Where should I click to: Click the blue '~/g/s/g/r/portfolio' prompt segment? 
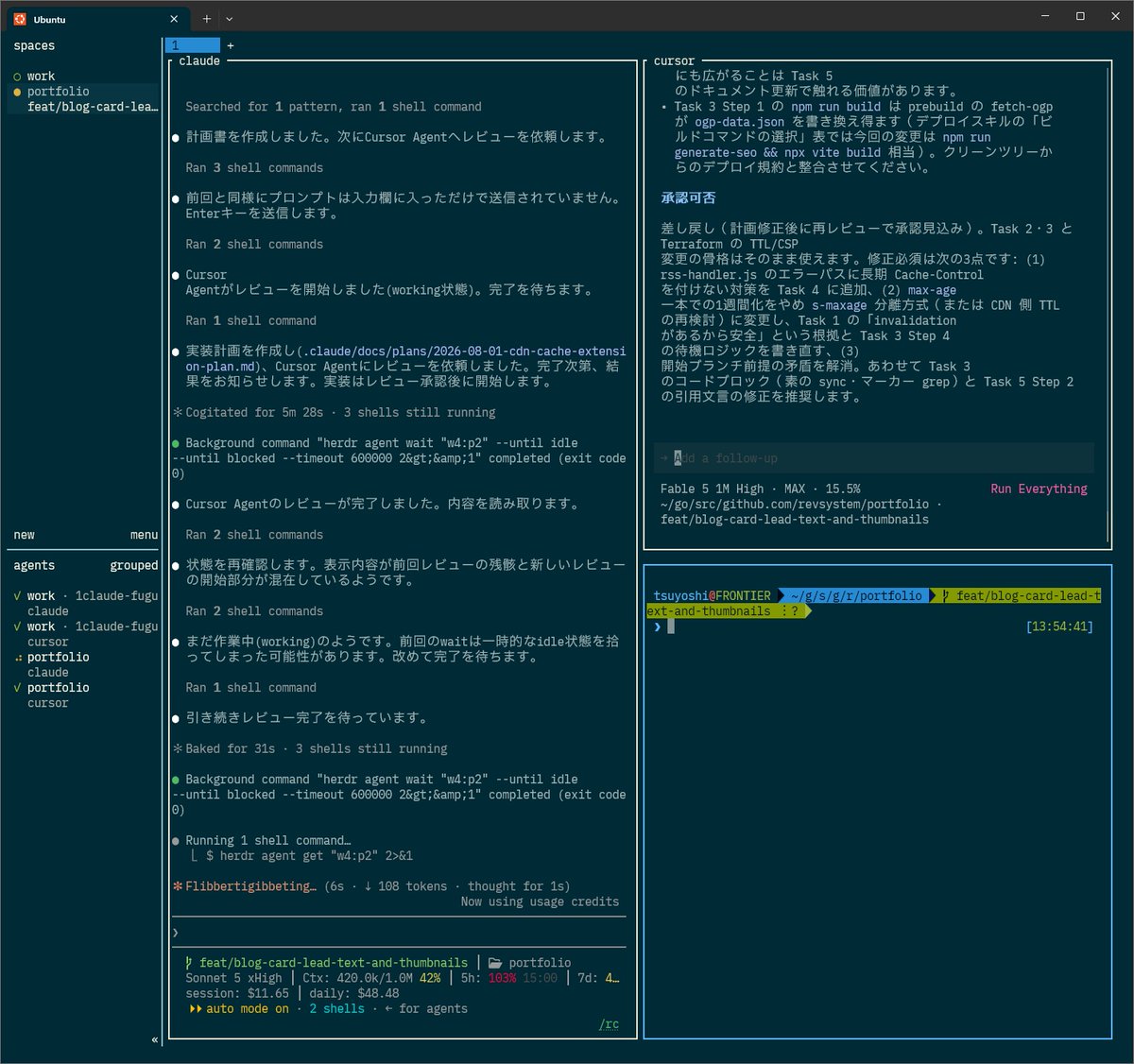point(857,596)
